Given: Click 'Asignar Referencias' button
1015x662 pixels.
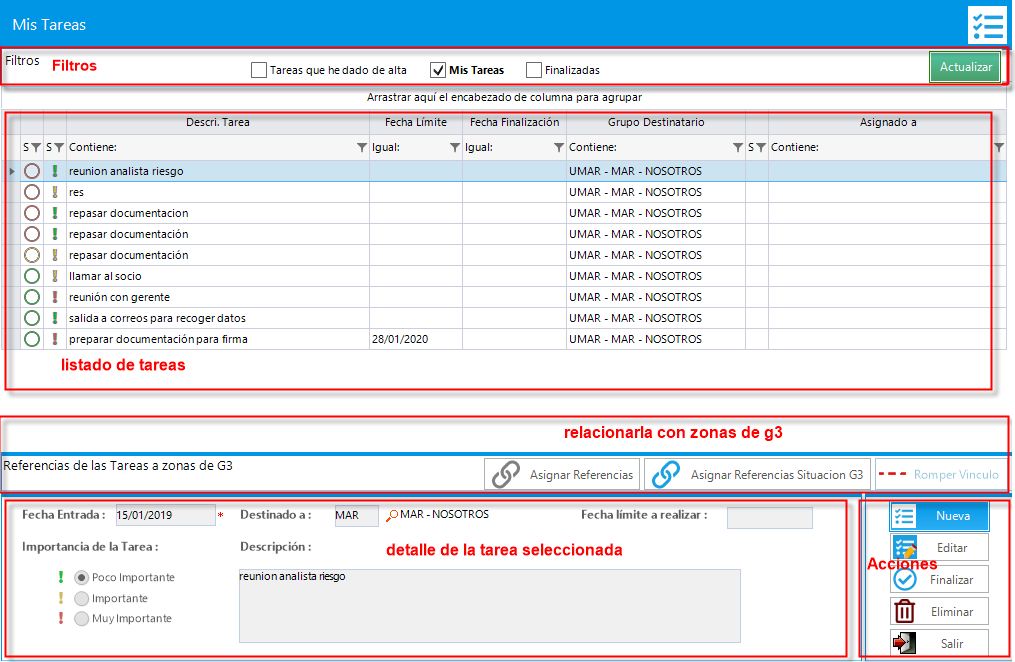Looking at the screenshot, I should tap(562, 474).
